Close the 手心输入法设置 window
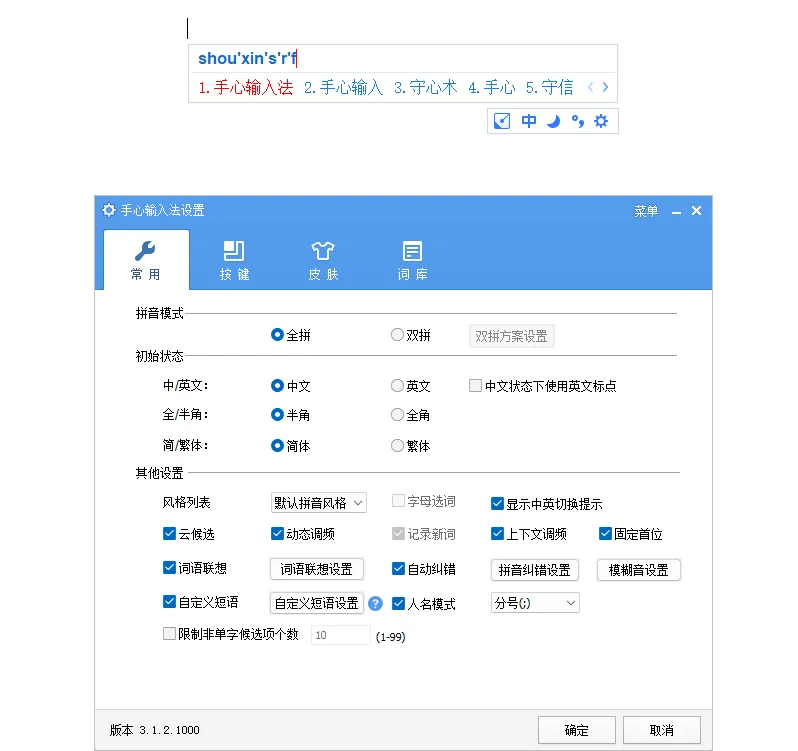Viewport: 798px width, 751px height. pos(697,211)
